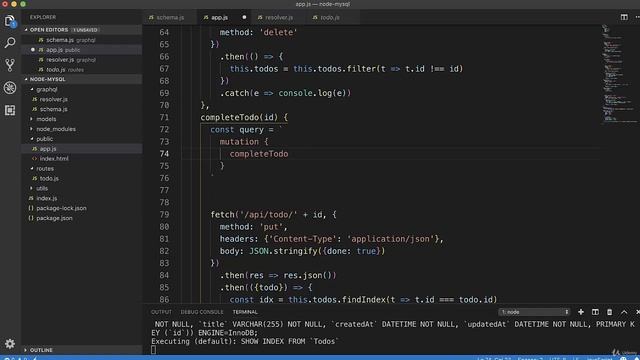Open the OUTPUT panel tab
This screenshot has height=360, width=640.
click(161, 312)
